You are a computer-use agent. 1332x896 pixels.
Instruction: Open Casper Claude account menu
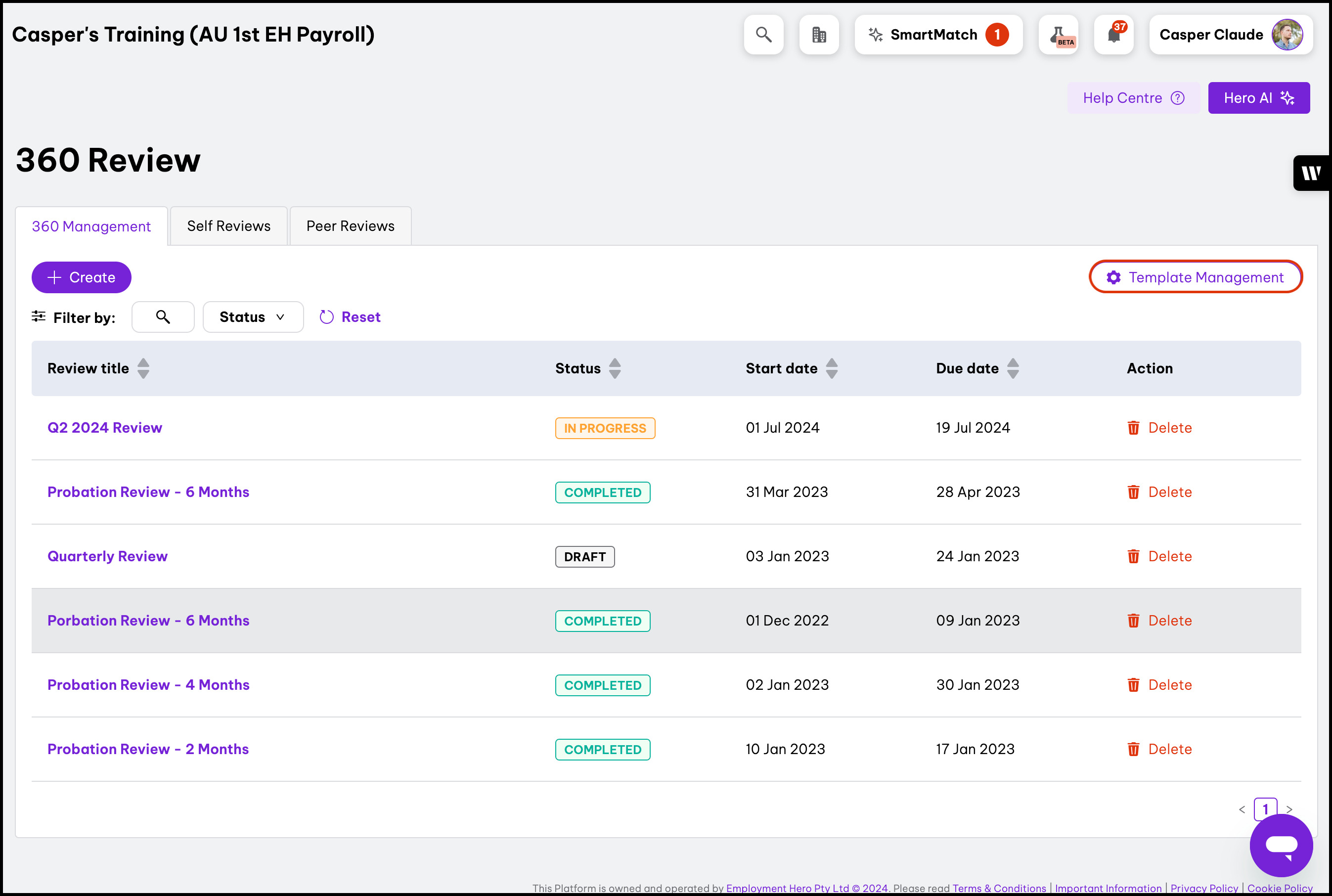point(1211,35)
